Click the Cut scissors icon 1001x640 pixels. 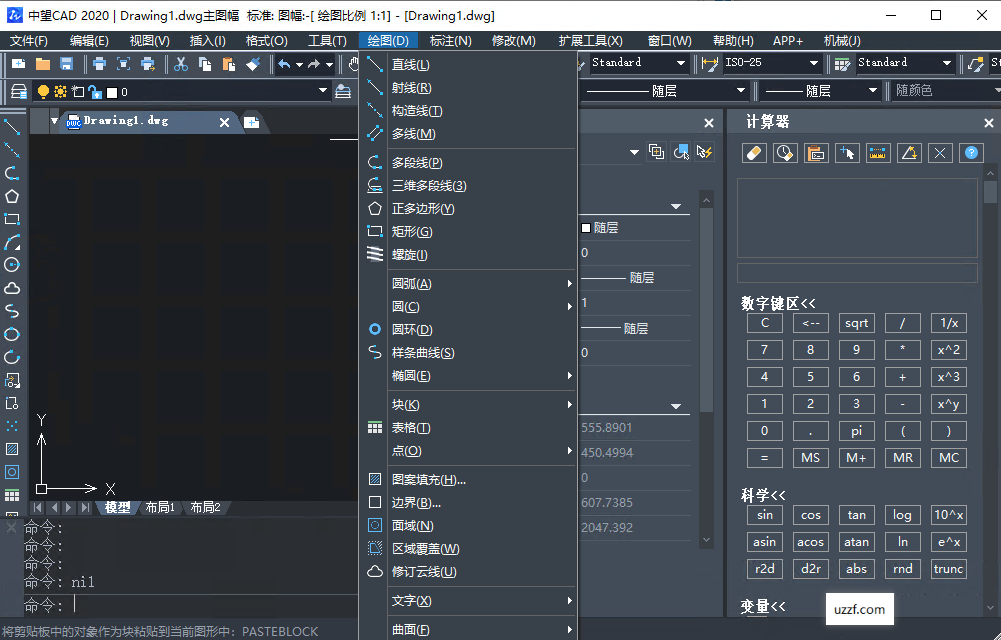pyautogui.click(x=180, y=64)
